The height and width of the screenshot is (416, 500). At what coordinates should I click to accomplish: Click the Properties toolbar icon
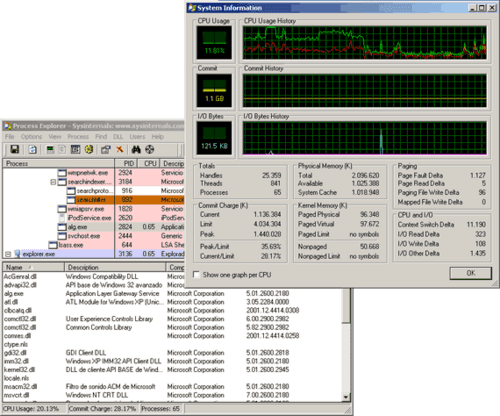[x=106, y=149]
